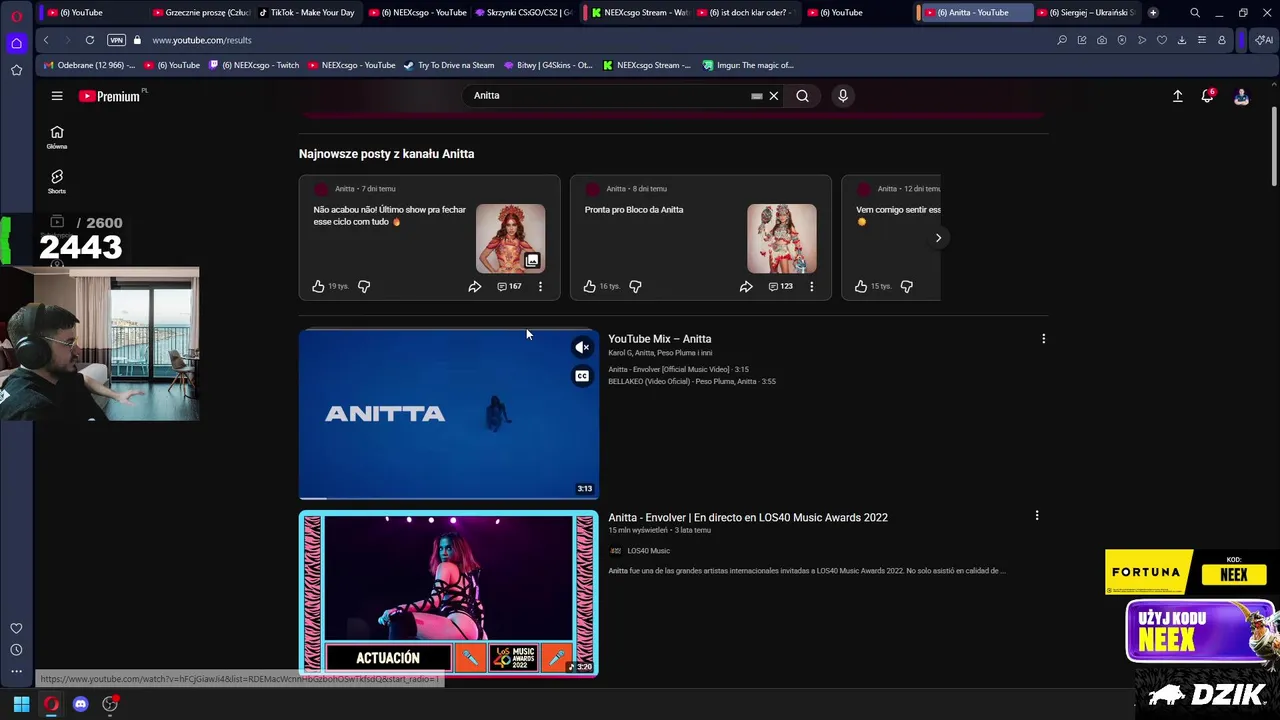Screen dimensions: 1280x720
Task: Click 'Anitta - Envolver [Official Music Video]' line
Action: (678, 369)
